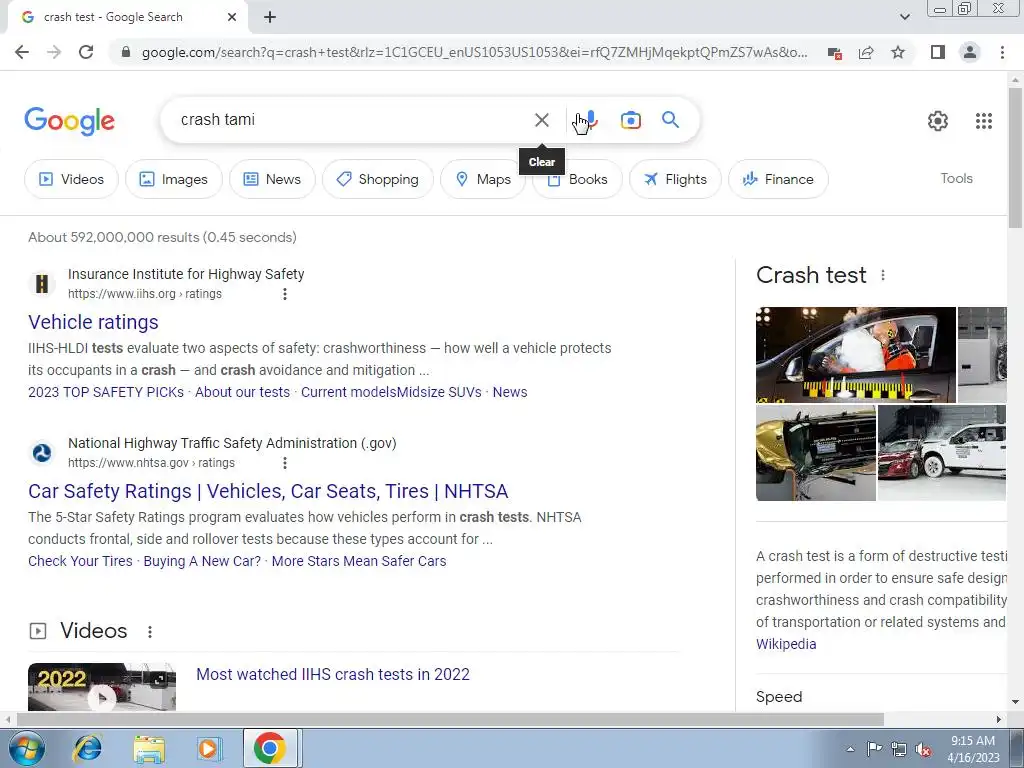This screenshot has width=1024, height=768.
Task: Clear the search box with the X icon
Action: point(541,120)
